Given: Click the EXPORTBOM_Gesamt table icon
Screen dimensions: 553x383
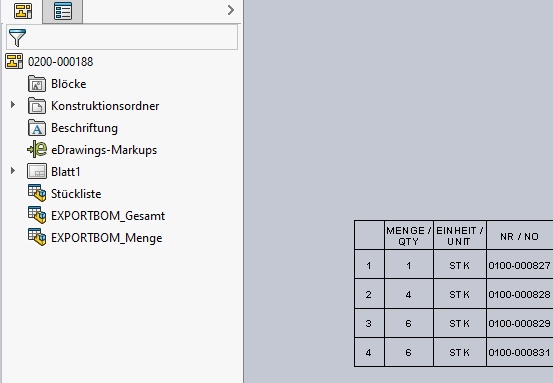Looking at the screenshot, I should [37, 215].
